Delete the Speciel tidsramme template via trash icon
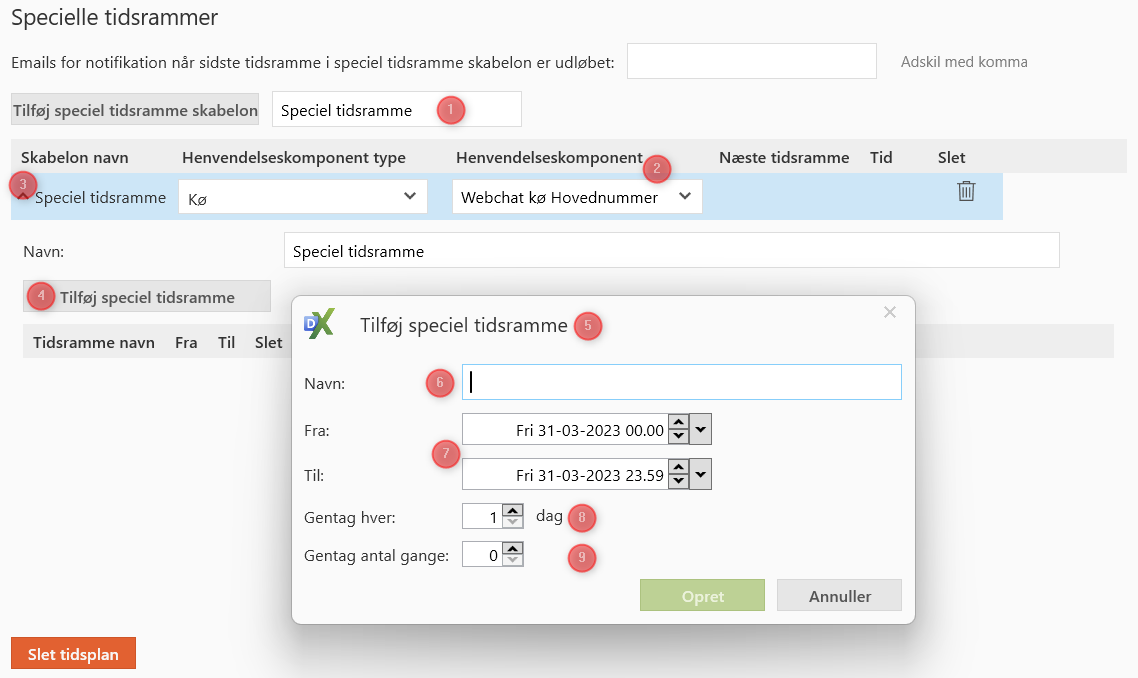This screenshot has width=1138, height=678. pyautogui.click(x=965, y=192)
